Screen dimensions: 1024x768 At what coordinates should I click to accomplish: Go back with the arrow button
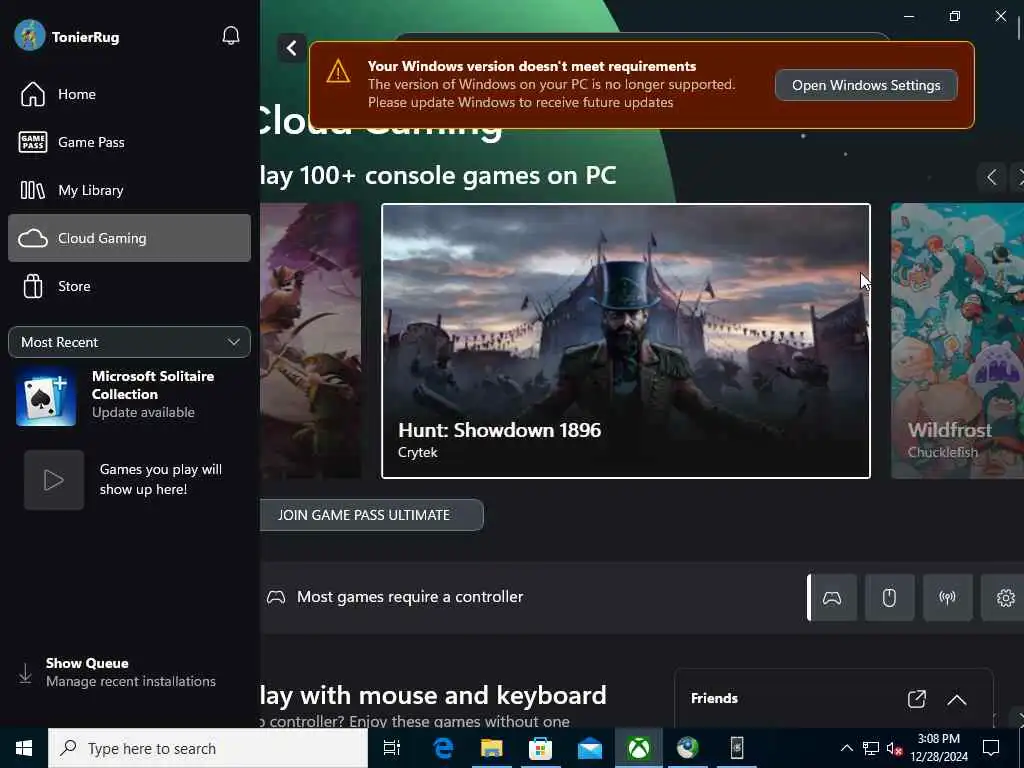(291, 48)
